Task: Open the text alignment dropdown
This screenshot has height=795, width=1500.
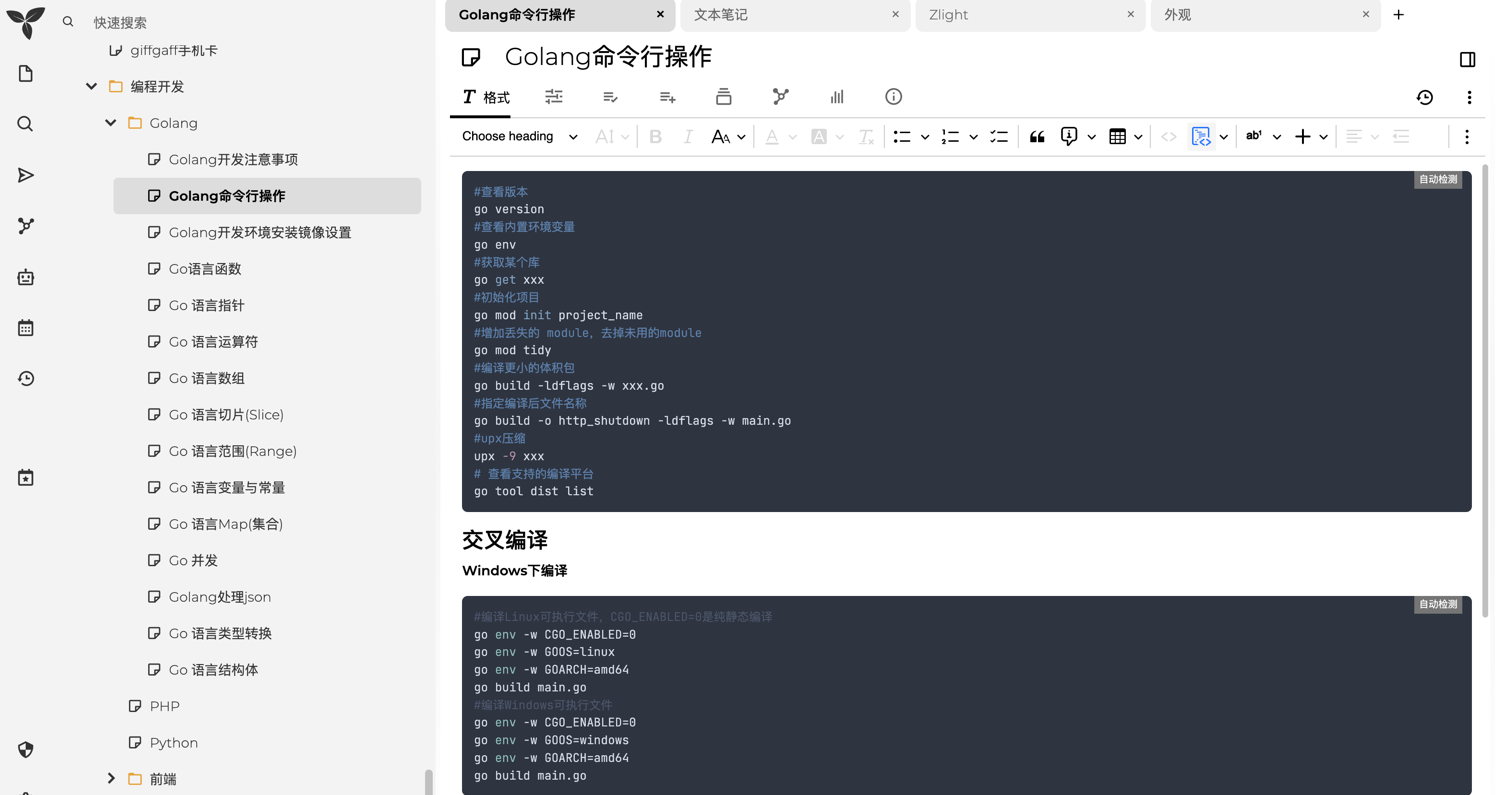Action: (x=1362, y=137)
